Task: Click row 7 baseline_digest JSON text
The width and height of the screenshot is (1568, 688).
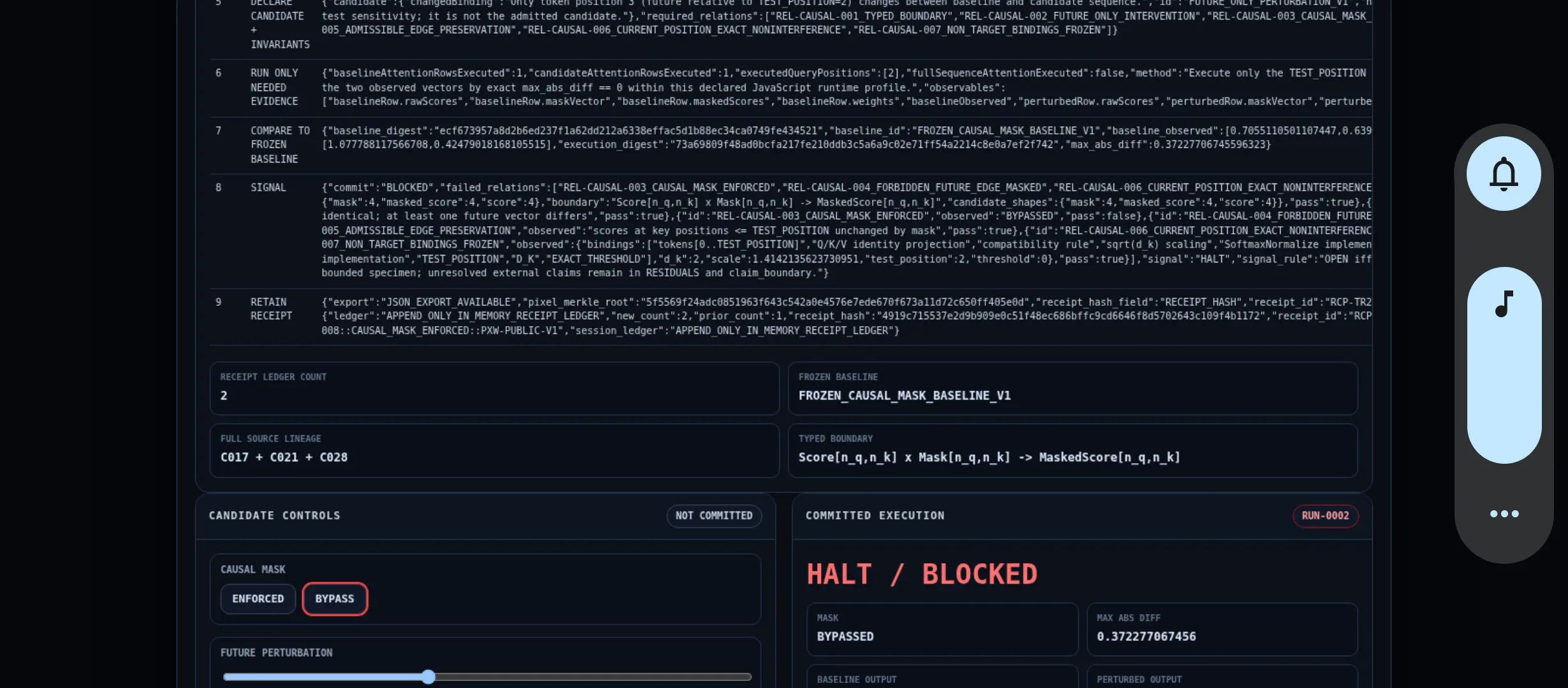Action: [x=846, y=138]
